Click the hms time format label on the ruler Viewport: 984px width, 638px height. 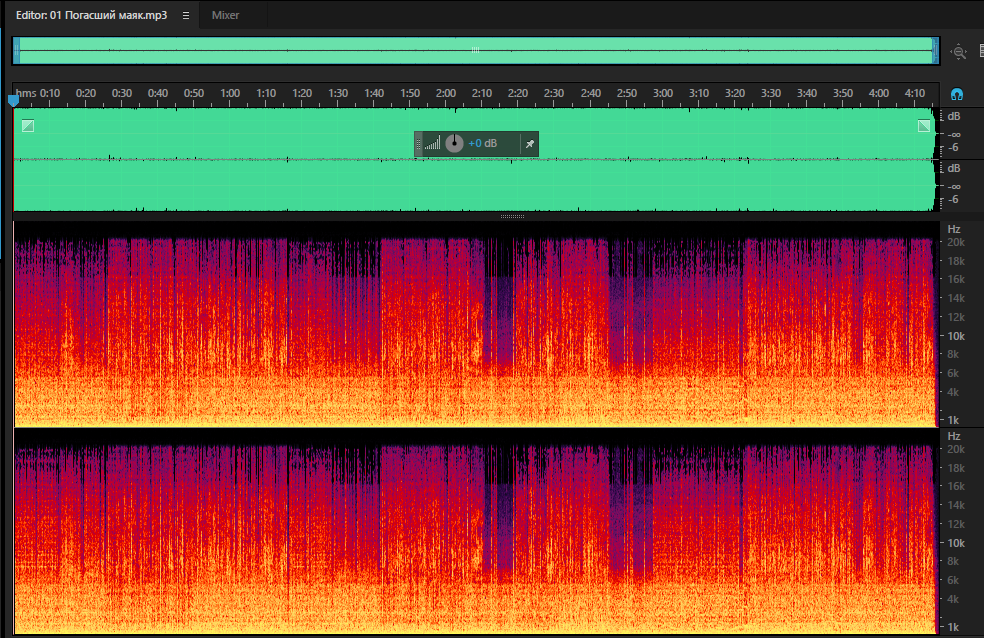(x=26, y=93)
